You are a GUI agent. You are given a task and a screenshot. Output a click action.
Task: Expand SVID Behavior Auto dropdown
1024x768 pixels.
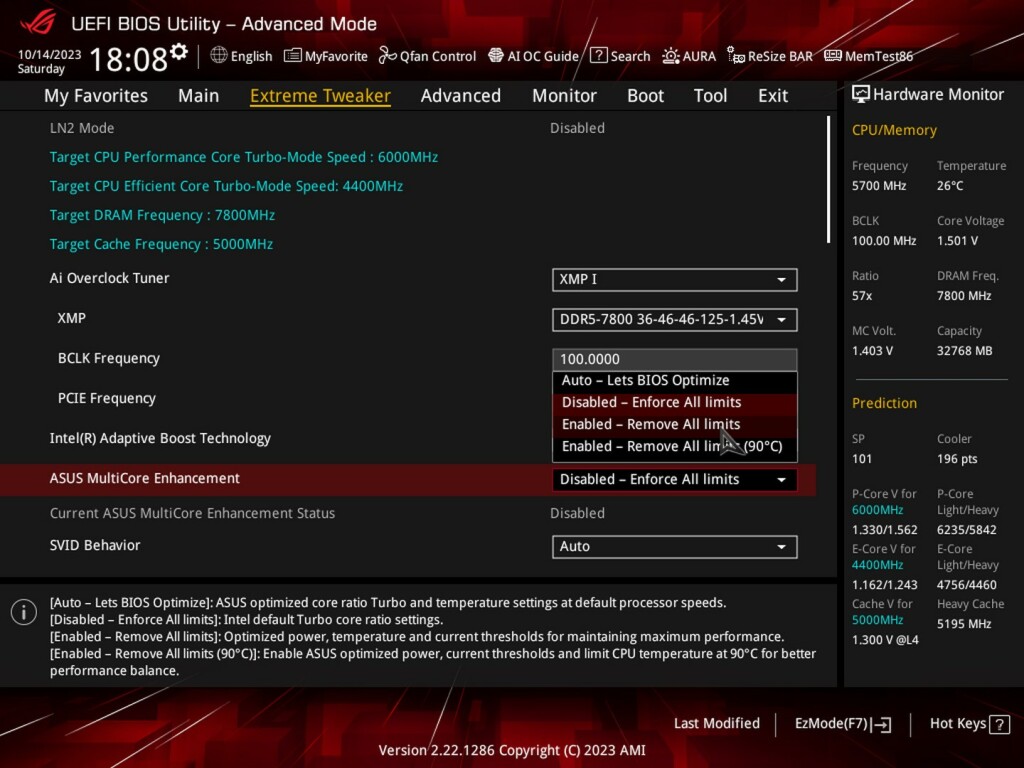675,547
